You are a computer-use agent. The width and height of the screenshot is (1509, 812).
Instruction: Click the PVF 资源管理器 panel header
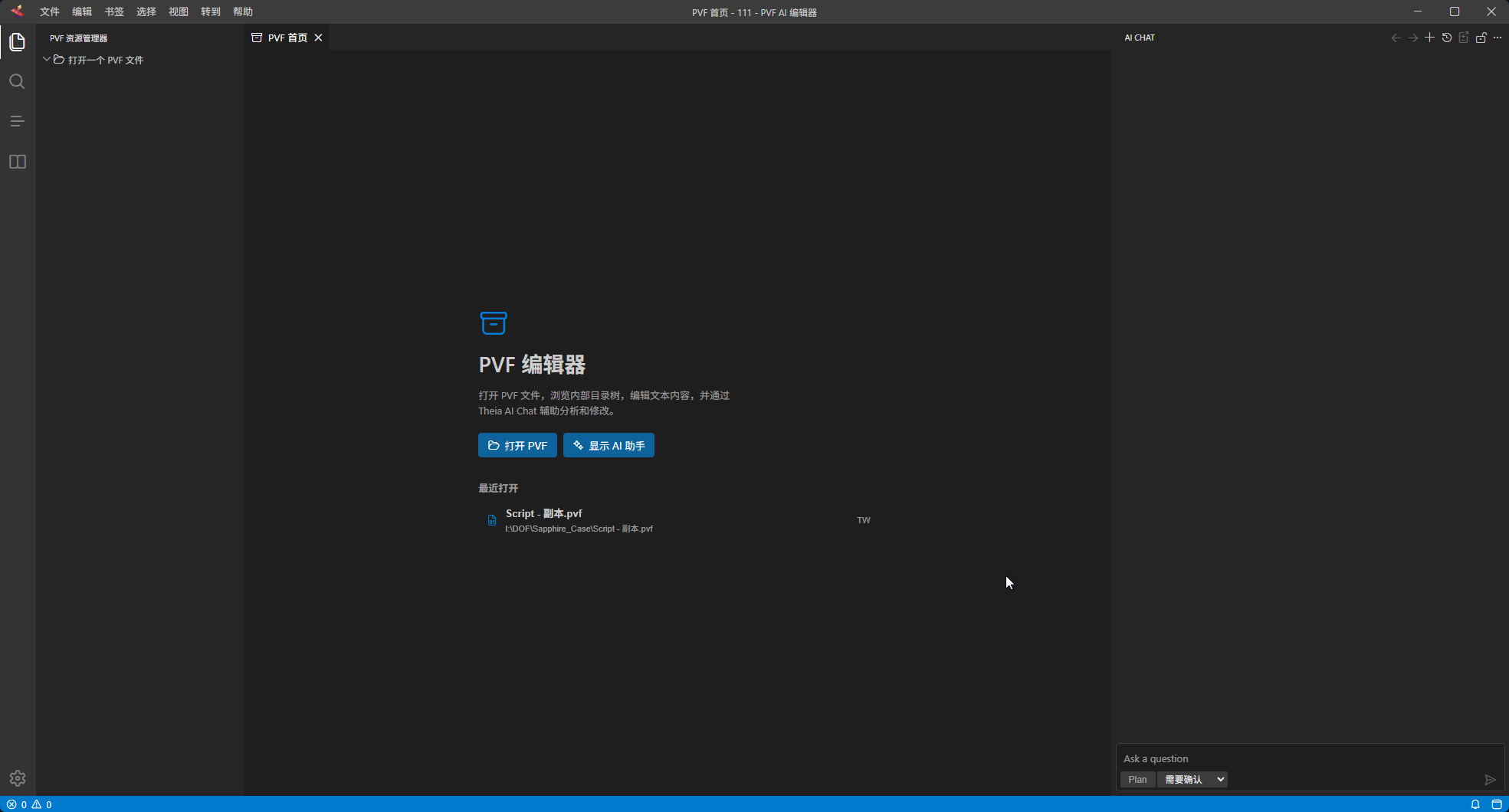[x=78, y=38]
